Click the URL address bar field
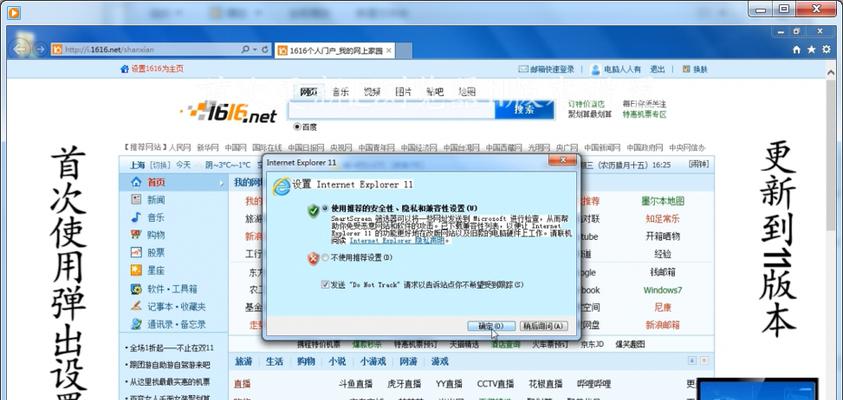 click(145, 49)
